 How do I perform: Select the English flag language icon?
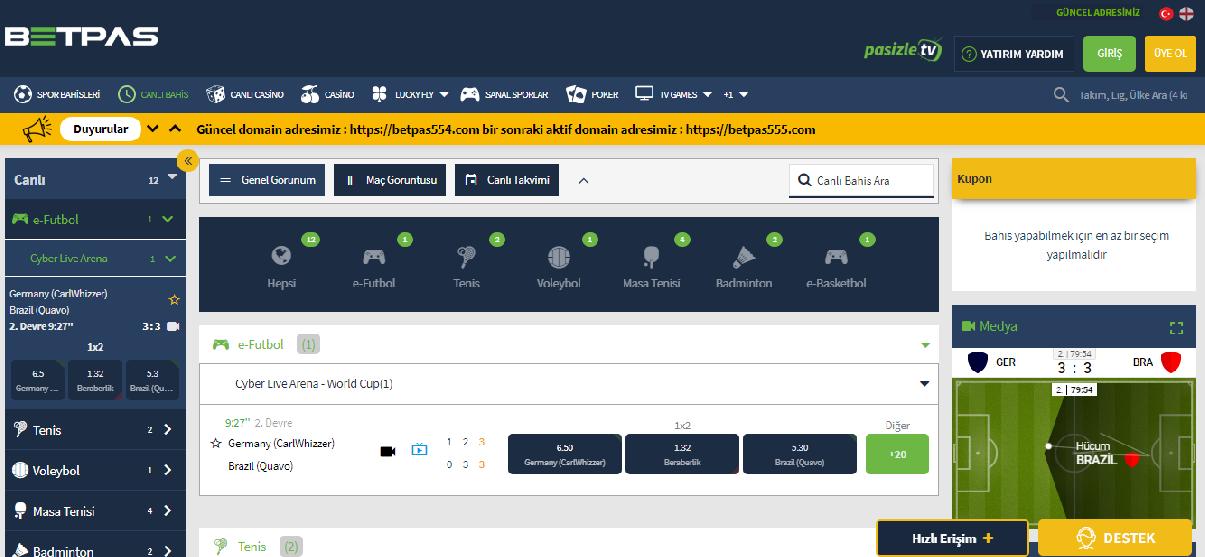[x=1186, y=13]
